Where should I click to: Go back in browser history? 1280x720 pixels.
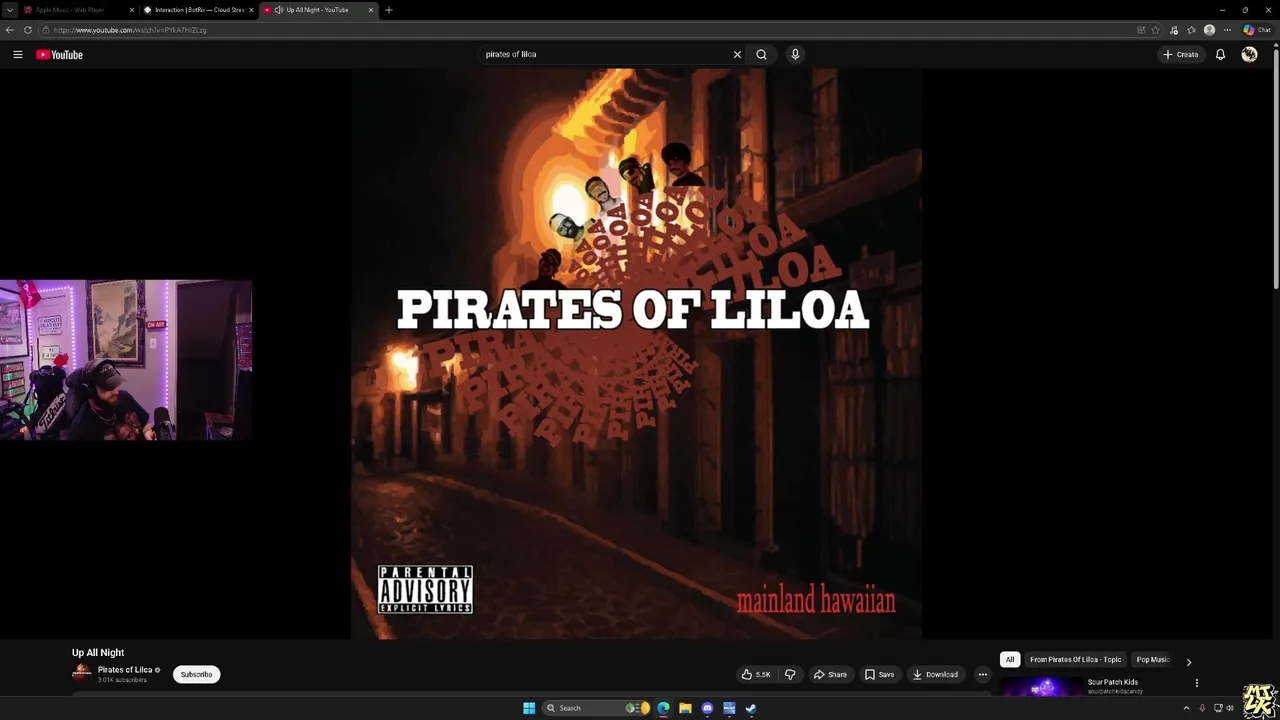pos(10,30)
